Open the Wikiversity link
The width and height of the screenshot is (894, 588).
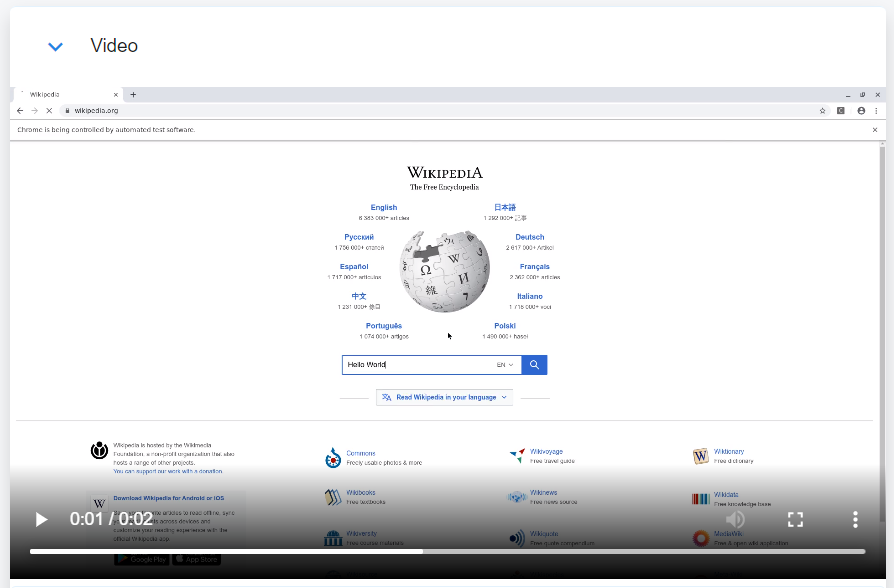point(361,534)
